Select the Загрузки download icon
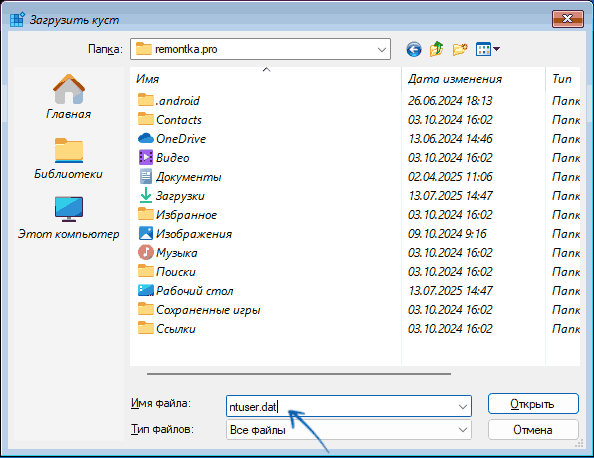This screenshot has width=594, height=458. [x=146, y=195]
